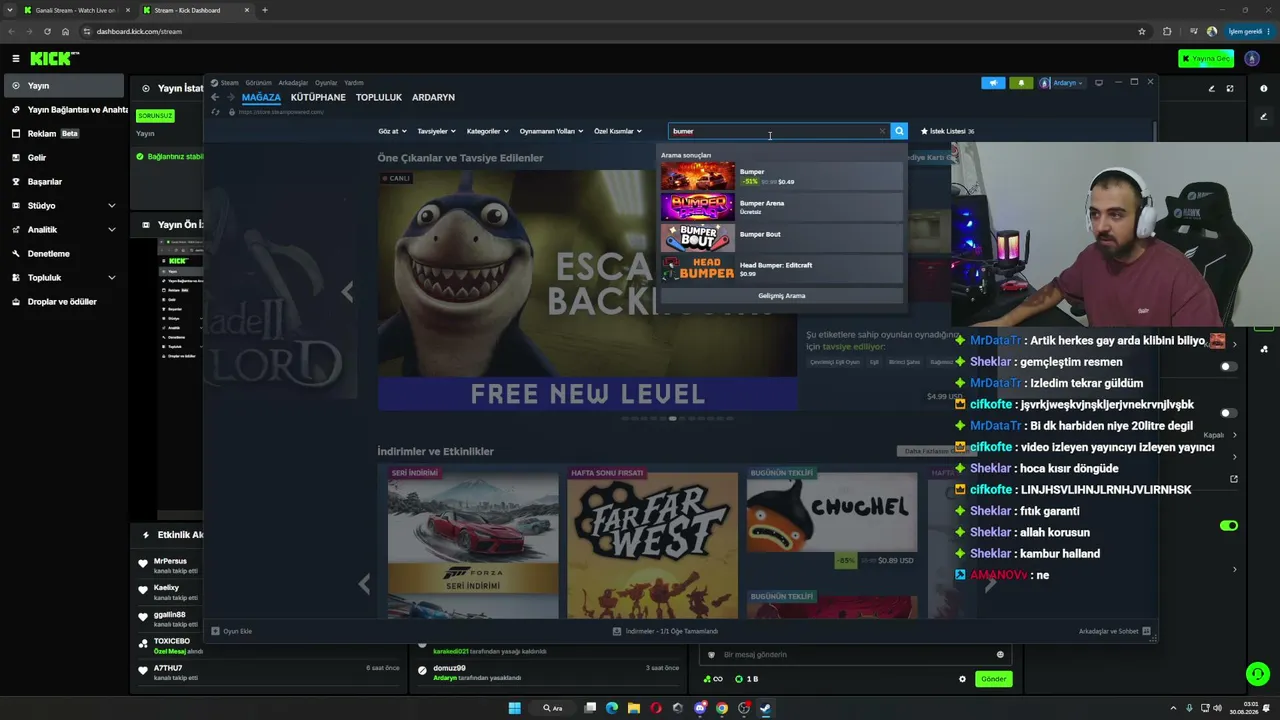Open the Far Far West deal thumbnail
This screenshot has height=720, width=1280.
click(652, 544)
